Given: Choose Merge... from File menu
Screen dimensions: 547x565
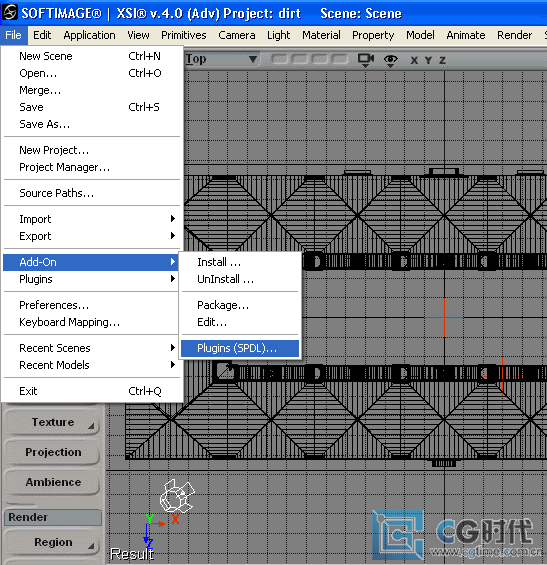Looking at the screenshot, I should 92,90.
